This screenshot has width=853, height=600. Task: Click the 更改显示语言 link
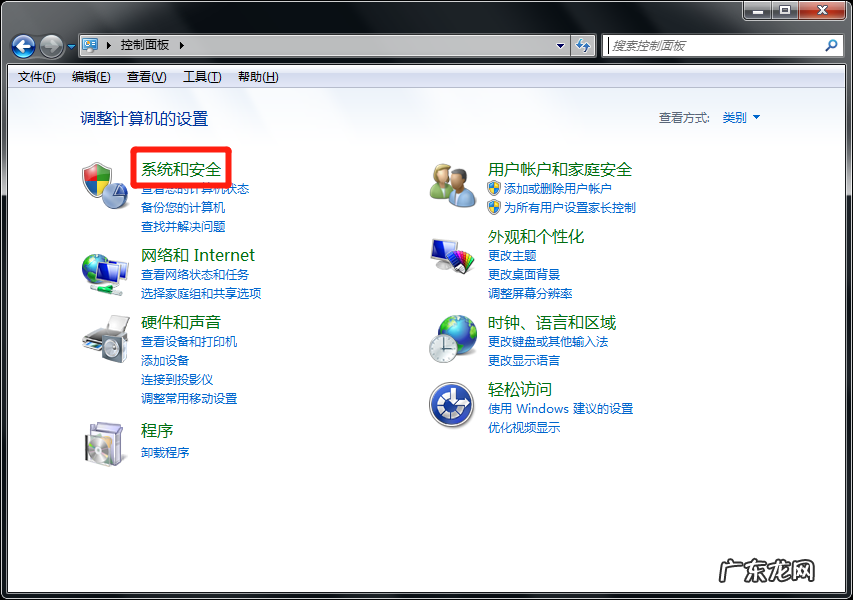coord(524,361)
